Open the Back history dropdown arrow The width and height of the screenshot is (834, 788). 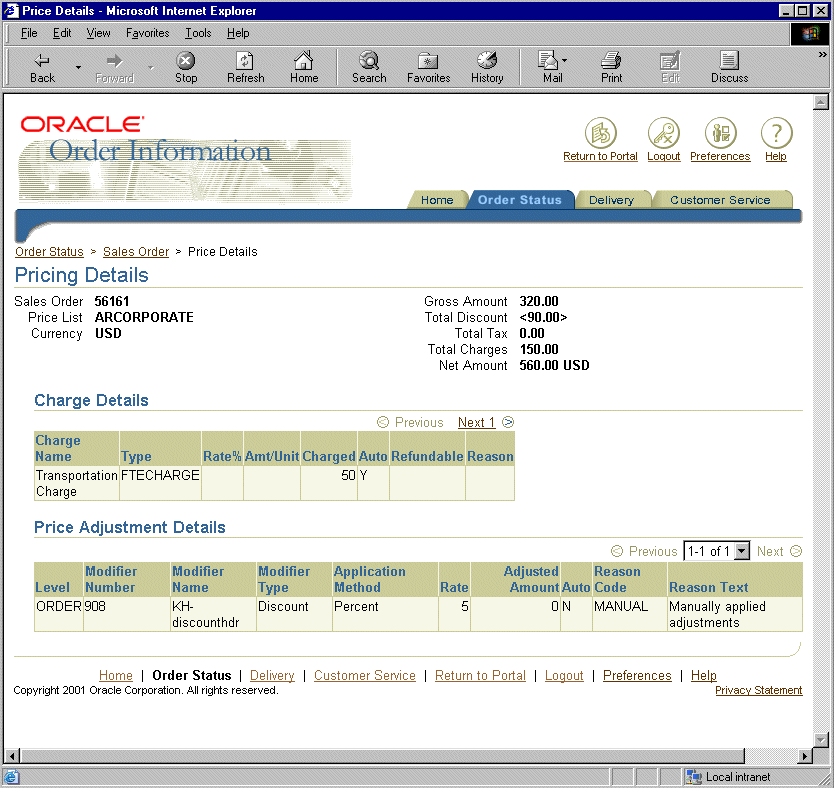78,68
